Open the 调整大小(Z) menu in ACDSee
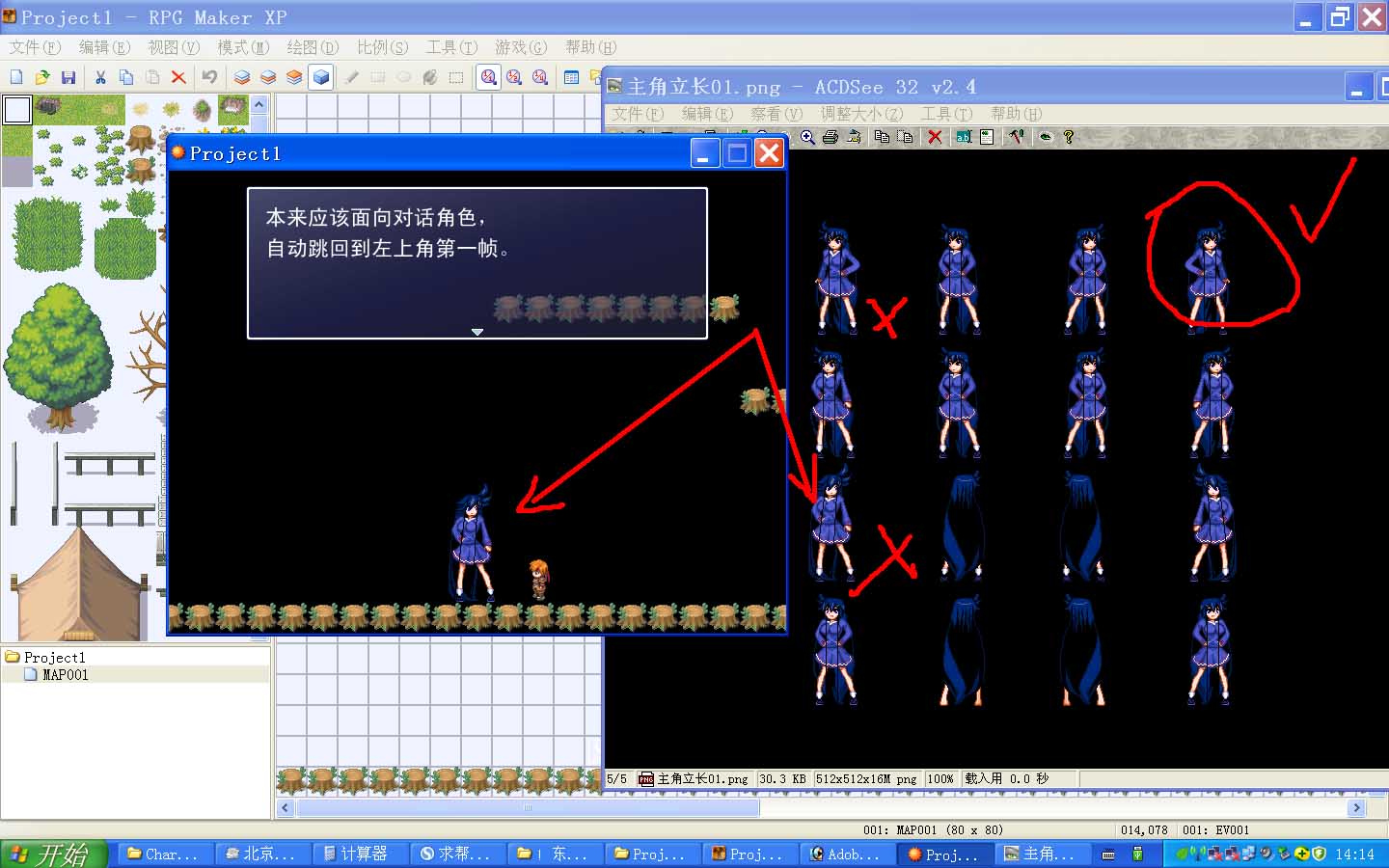Image resolution: width=1389 pixels, height=868 pixels. click(861, 114)
